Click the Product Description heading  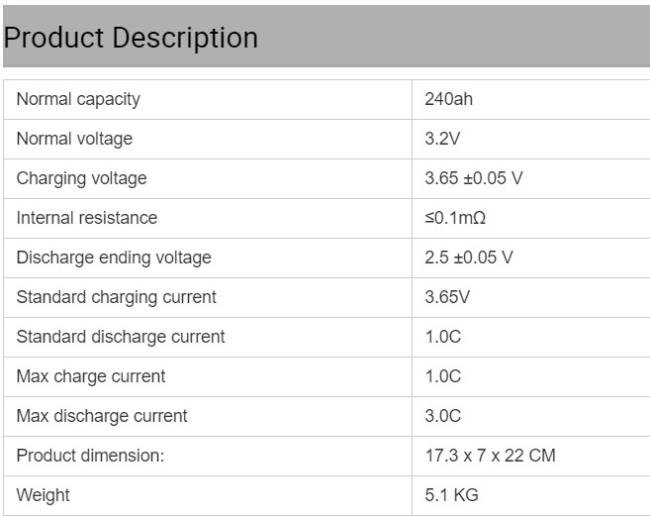click(131, 38)
